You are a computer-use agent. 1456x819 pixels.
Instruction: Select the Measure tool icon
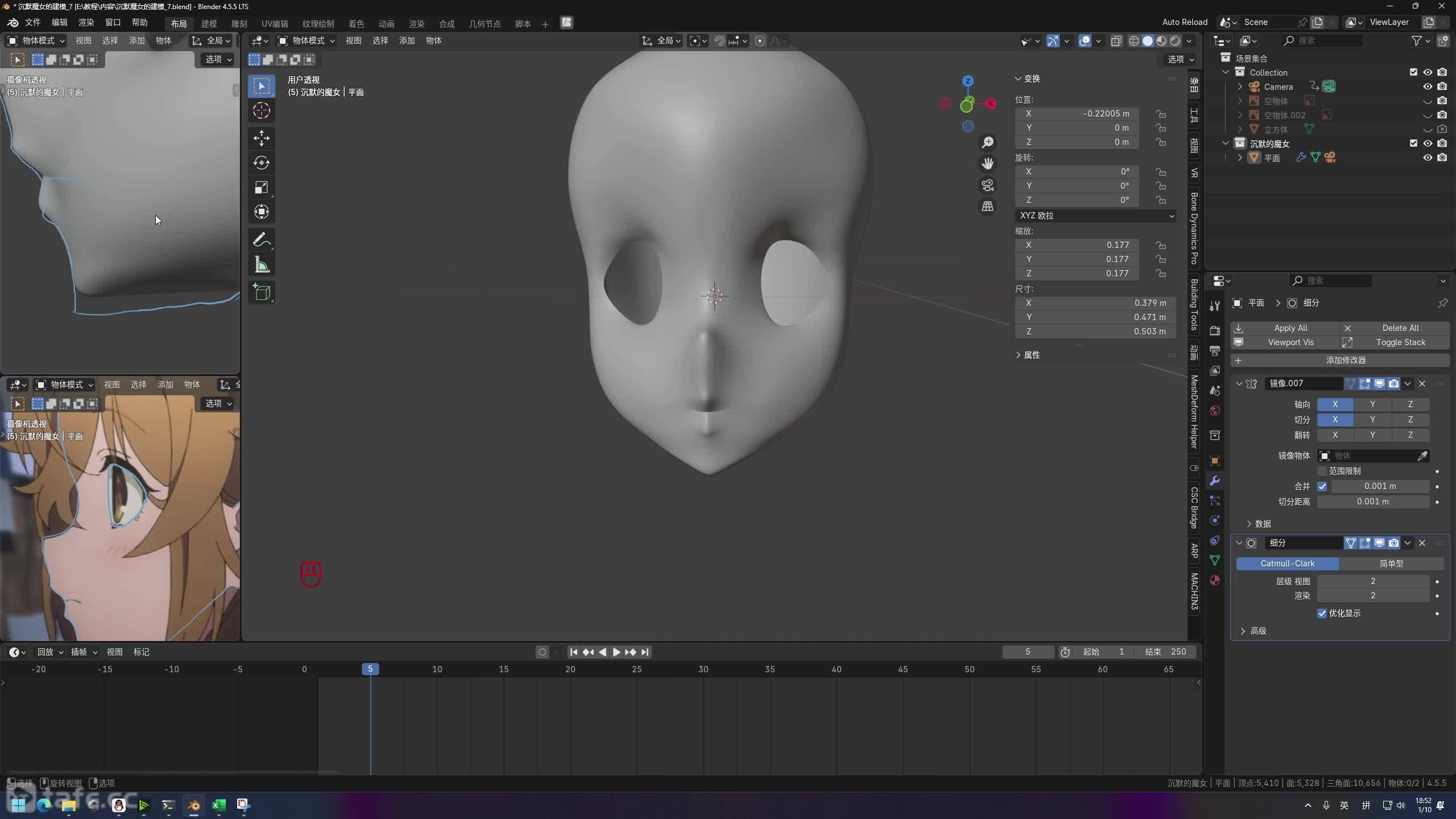pyautogui.click(x=261, y=265)
